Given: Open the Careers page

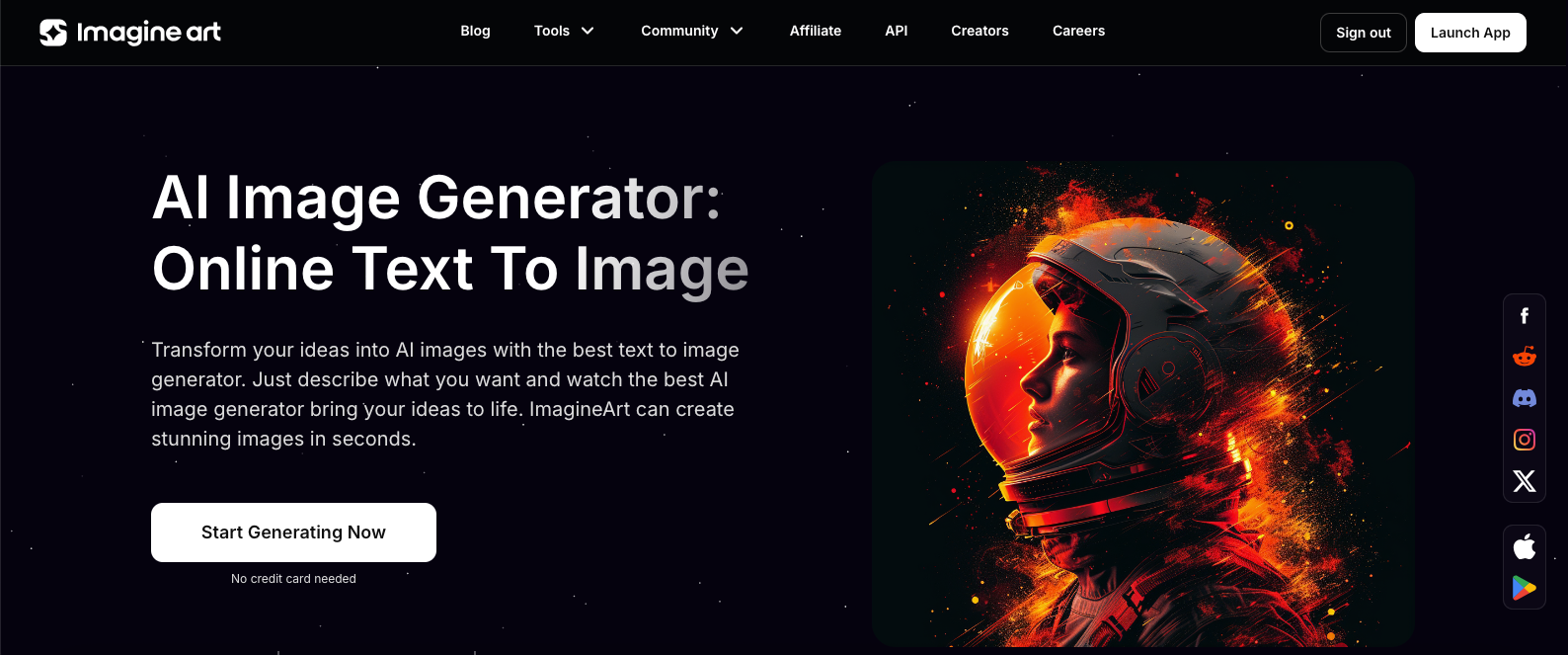Looking at the screenshot, I should tap(1078, 31).
